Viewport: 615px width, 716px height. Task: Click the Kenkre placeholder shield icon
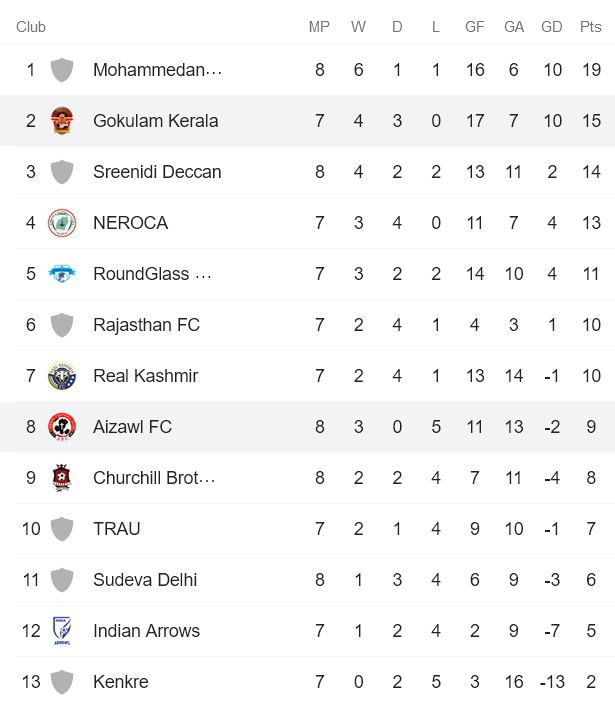click(62, 682)
